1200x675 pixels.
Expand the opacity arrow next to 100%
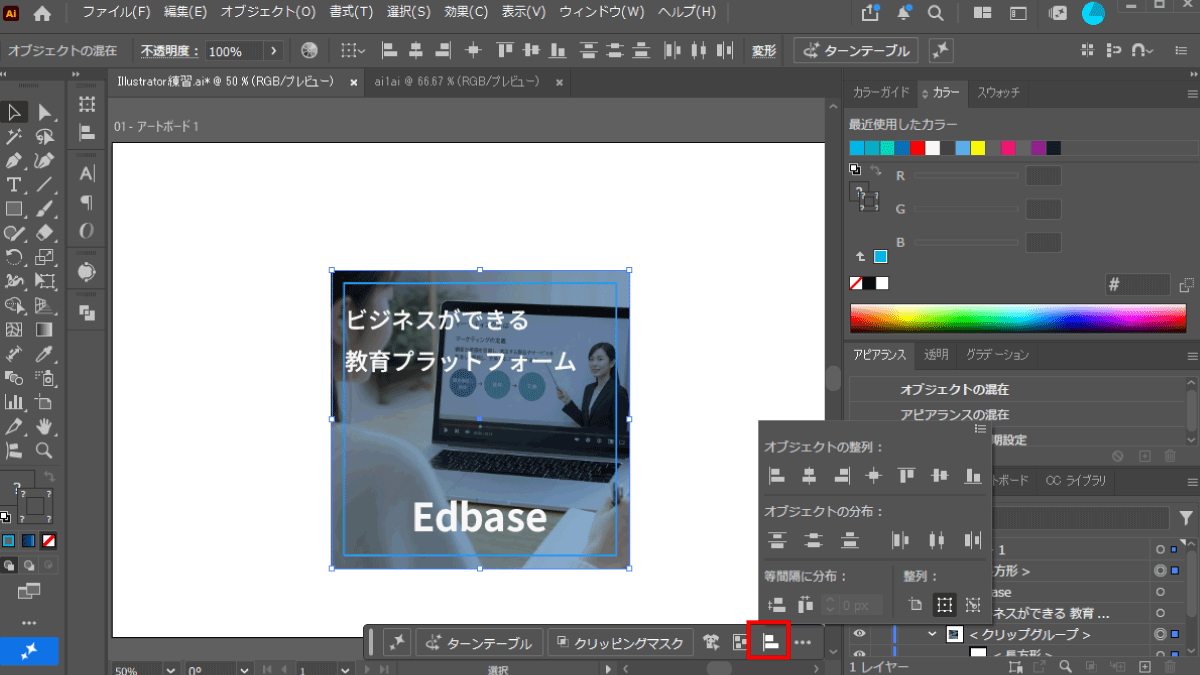[274, 51]
